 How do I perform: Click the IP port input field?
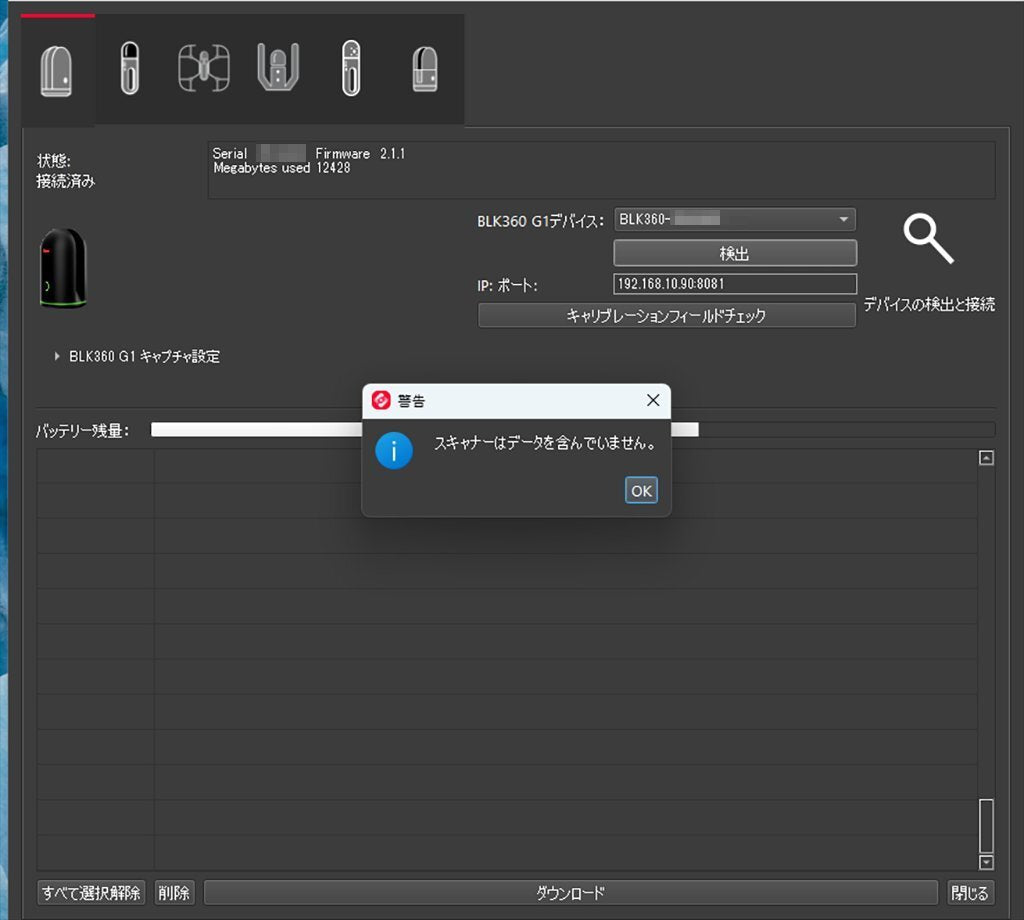click(735, 284)
